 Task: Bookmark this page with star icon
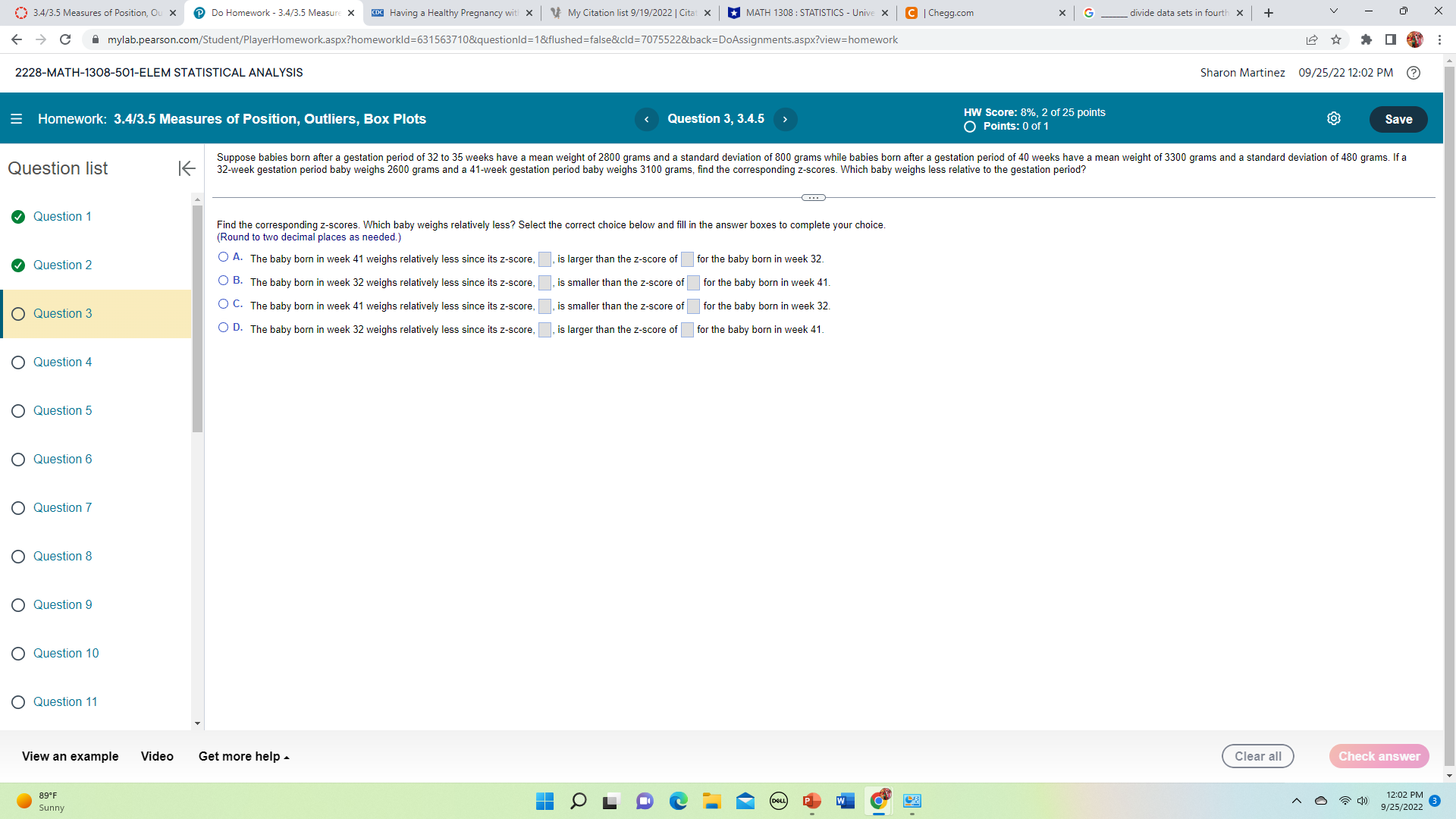[1336, 39]
